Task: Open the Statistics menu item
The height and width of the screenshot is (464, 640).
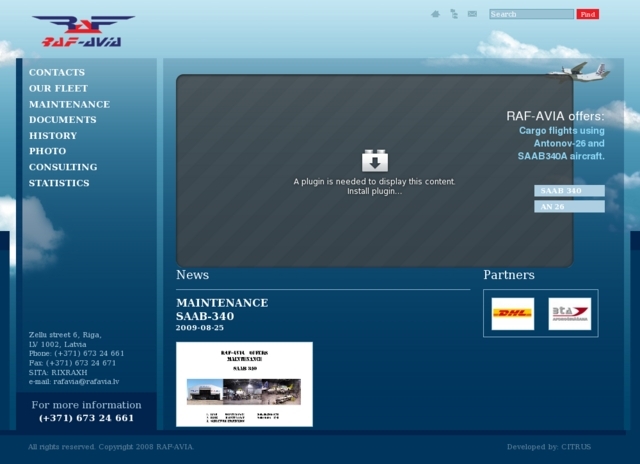Action: point(59,183)
